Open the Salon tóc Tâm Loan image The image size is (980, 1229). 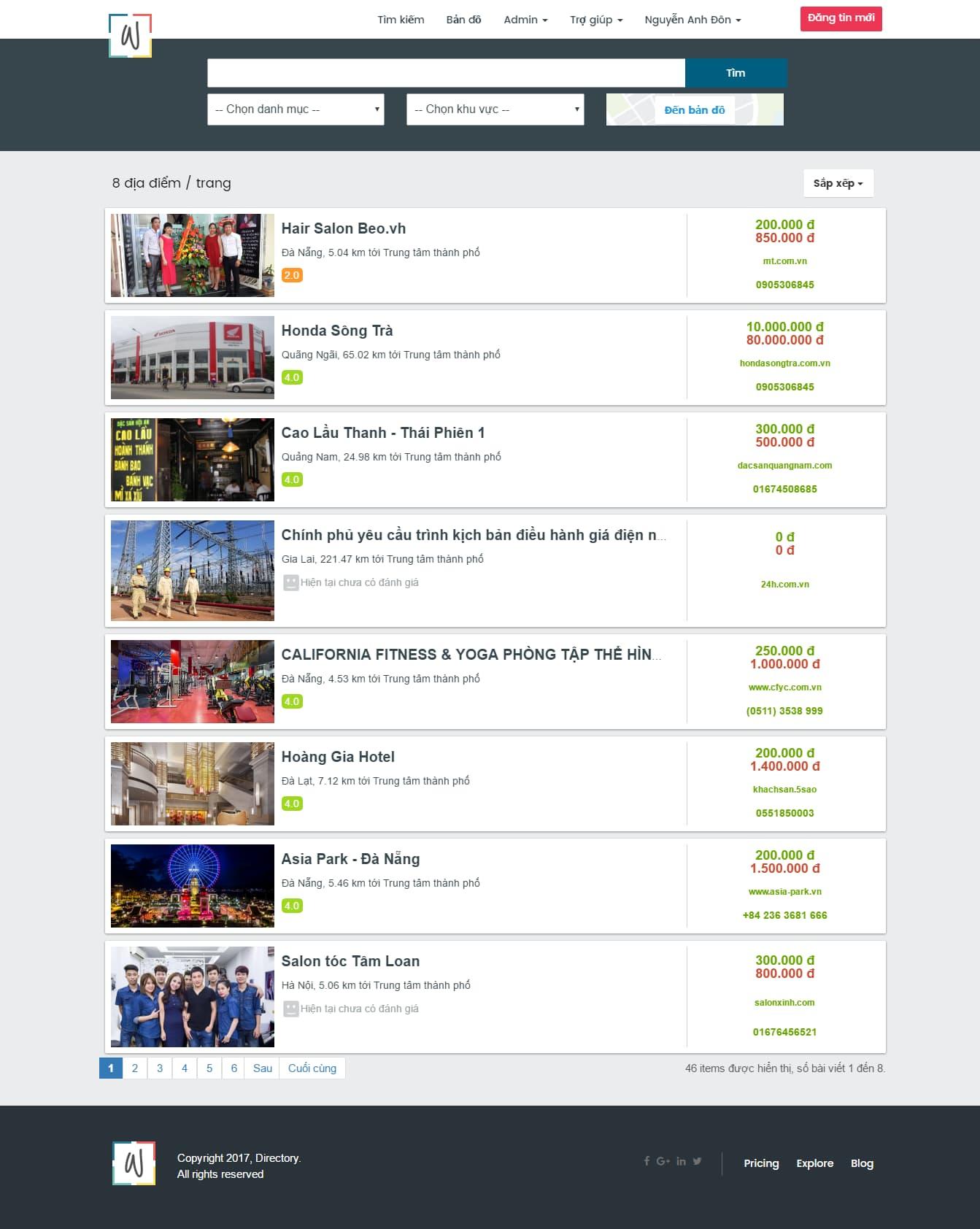(x=193, y=997)
